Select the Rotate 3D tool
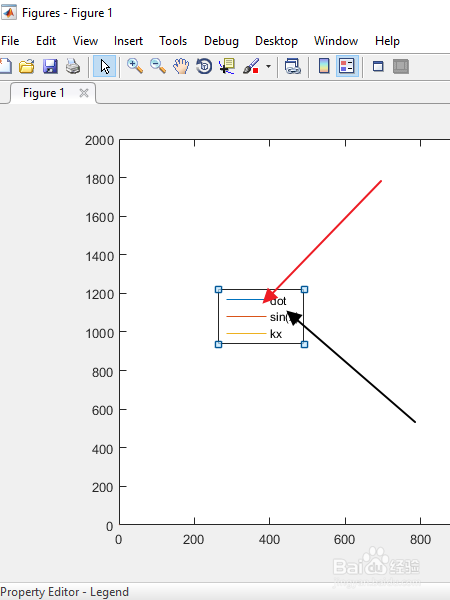 tap(204, 66)
